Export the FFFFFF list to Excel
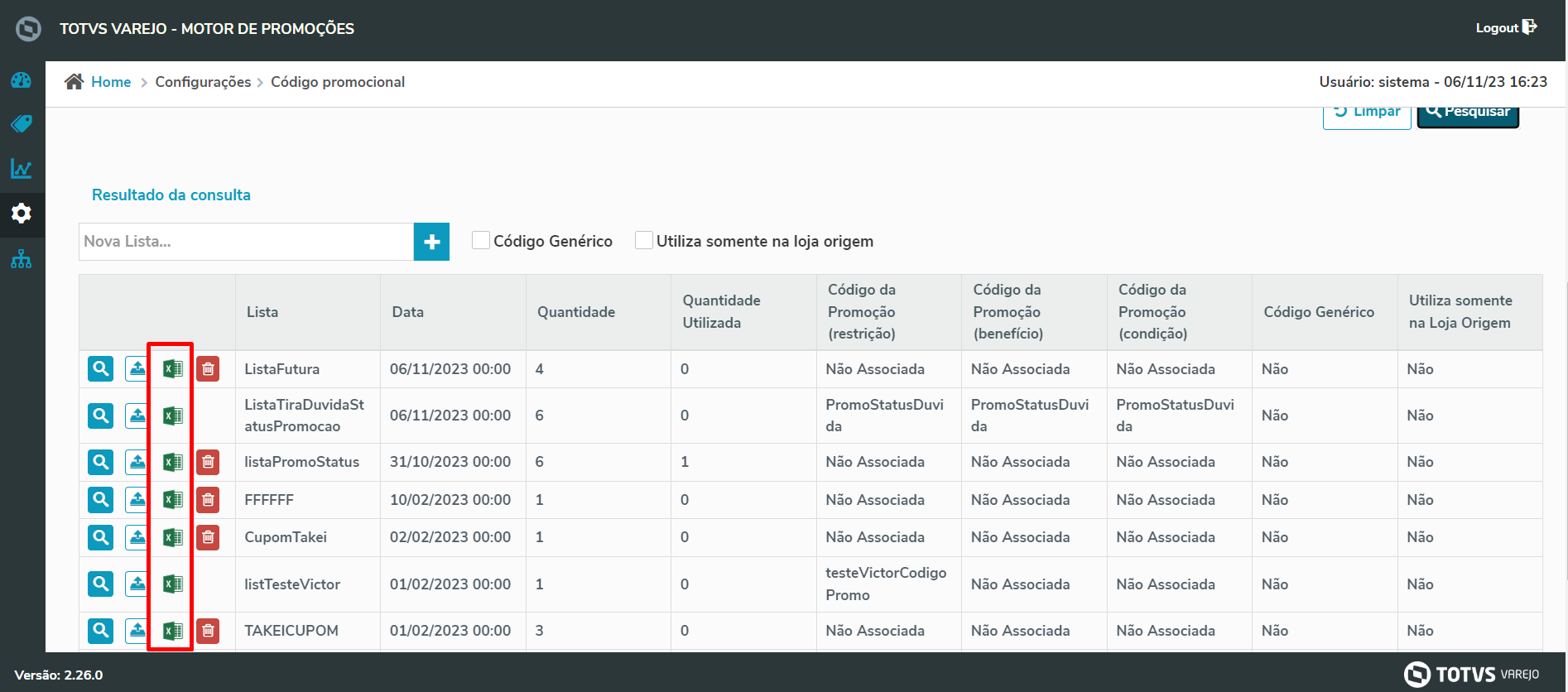1568x692 pixels. (x=172, y=499)
